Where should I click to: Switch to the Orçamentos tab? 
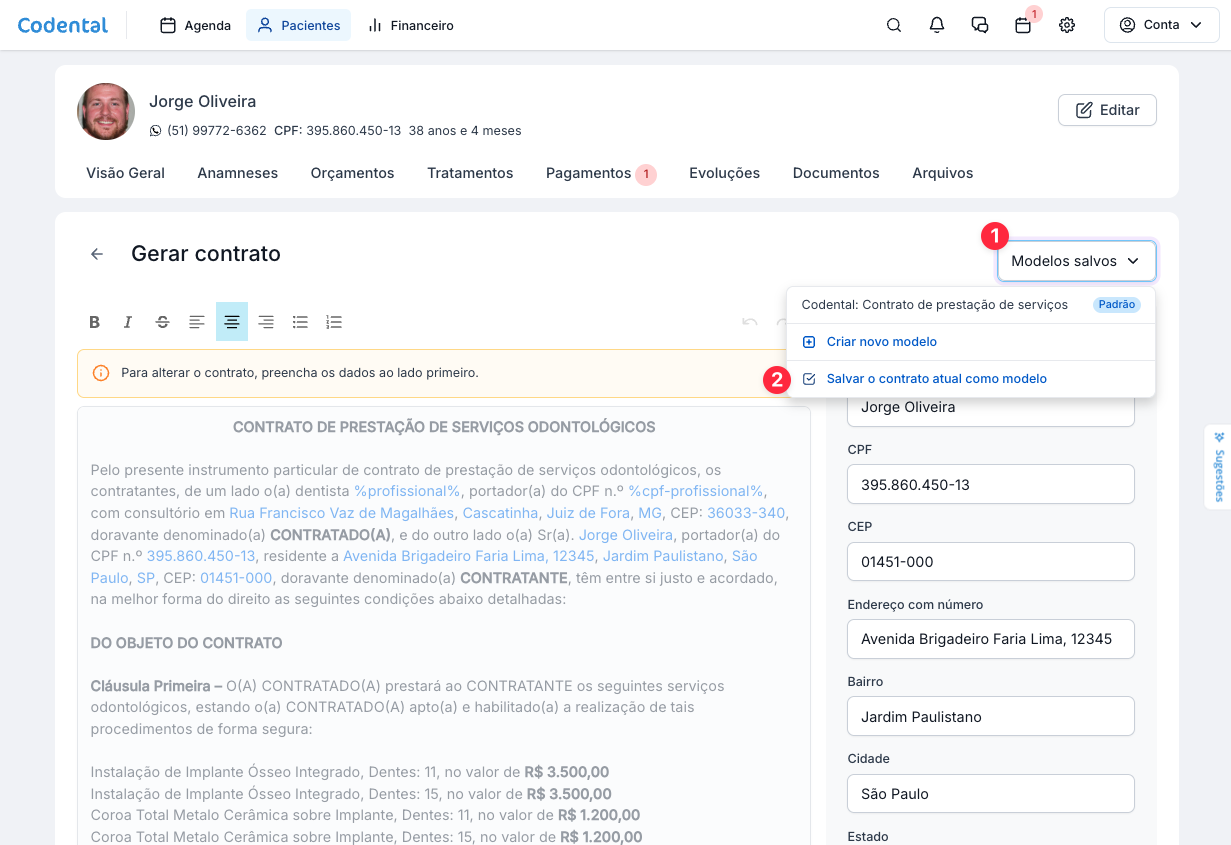[x=352, y=173]
